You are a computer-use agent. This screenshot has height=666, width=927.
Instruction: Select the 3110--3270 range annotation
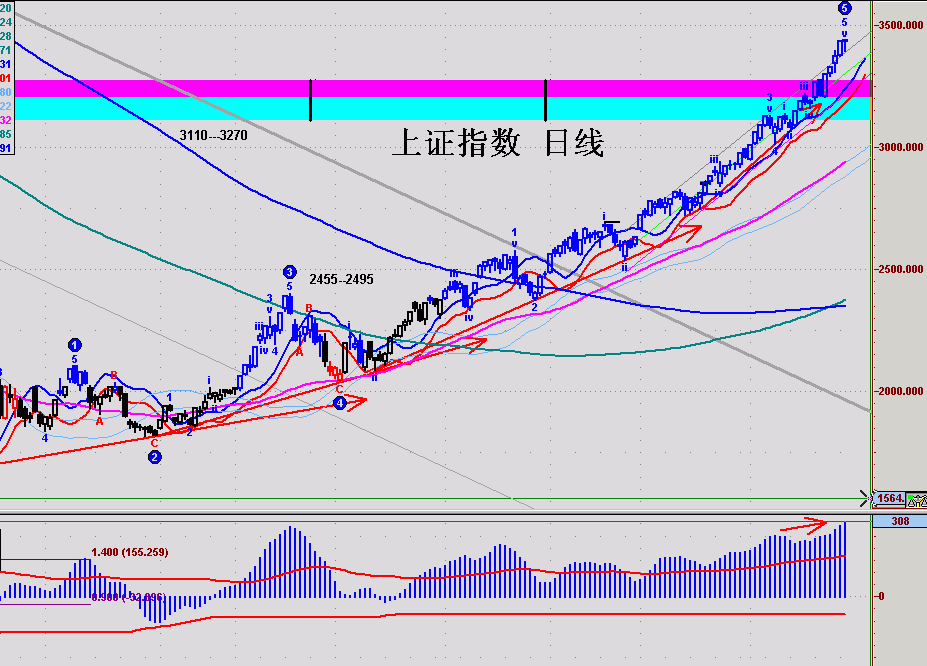coord(213,135)
